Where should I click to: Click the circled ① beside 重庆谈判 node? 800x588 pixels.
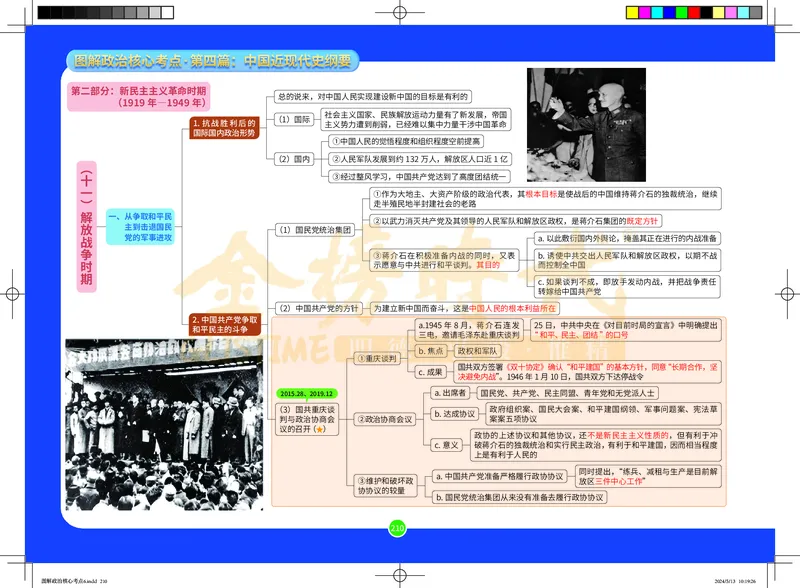click(361, 359)
